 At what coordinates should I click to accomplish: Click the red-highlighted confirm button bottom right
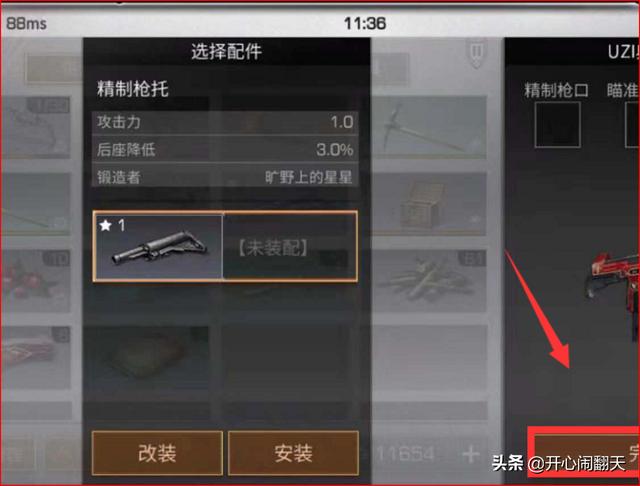click(584, 452)
